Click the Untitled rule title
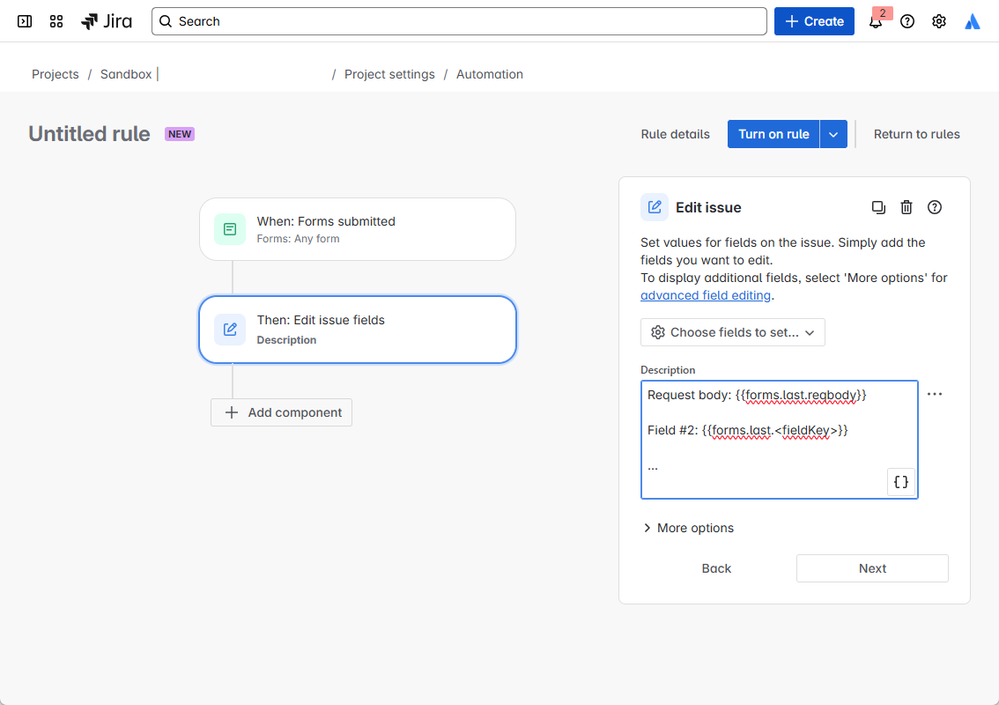This screenshot has height=705, width=999. pyautogui.click(x=89, y=134)
